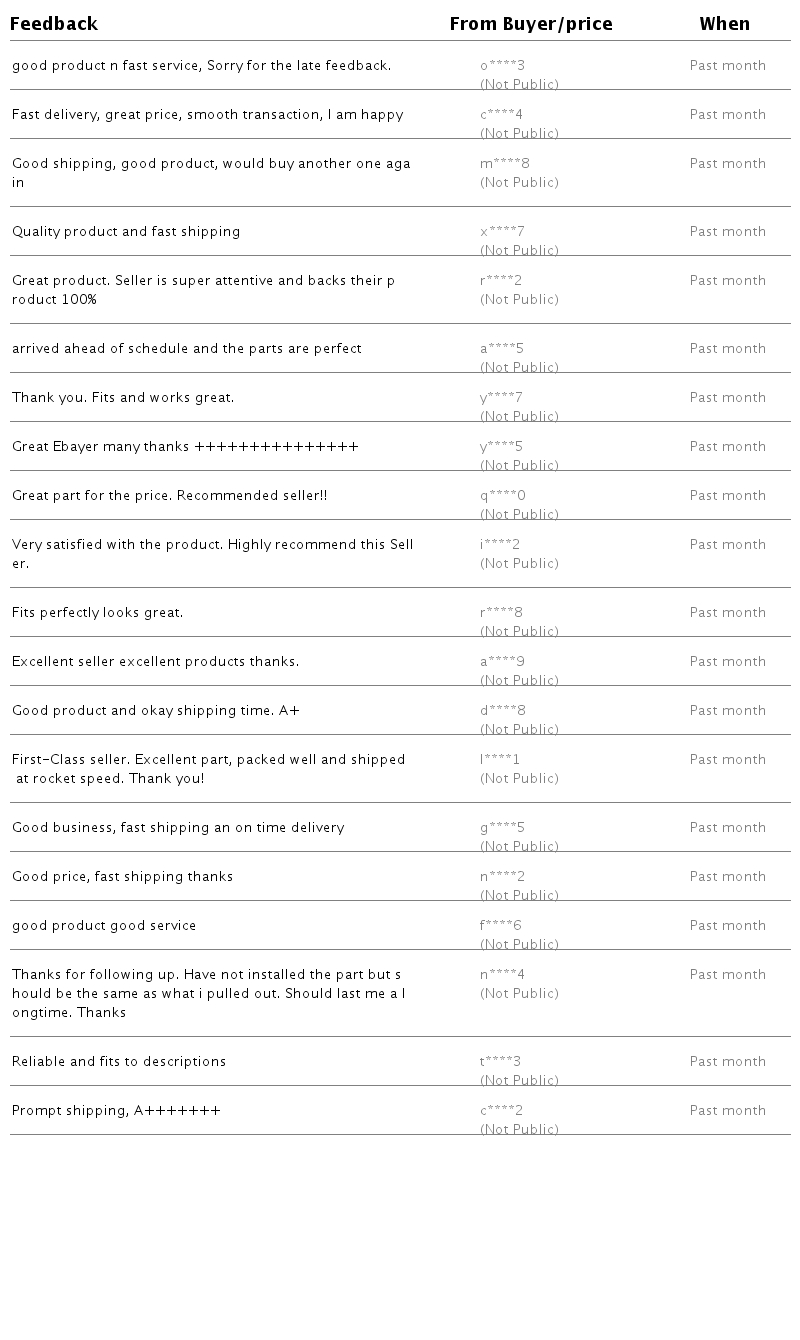Click the When column header

coord(724,24)
